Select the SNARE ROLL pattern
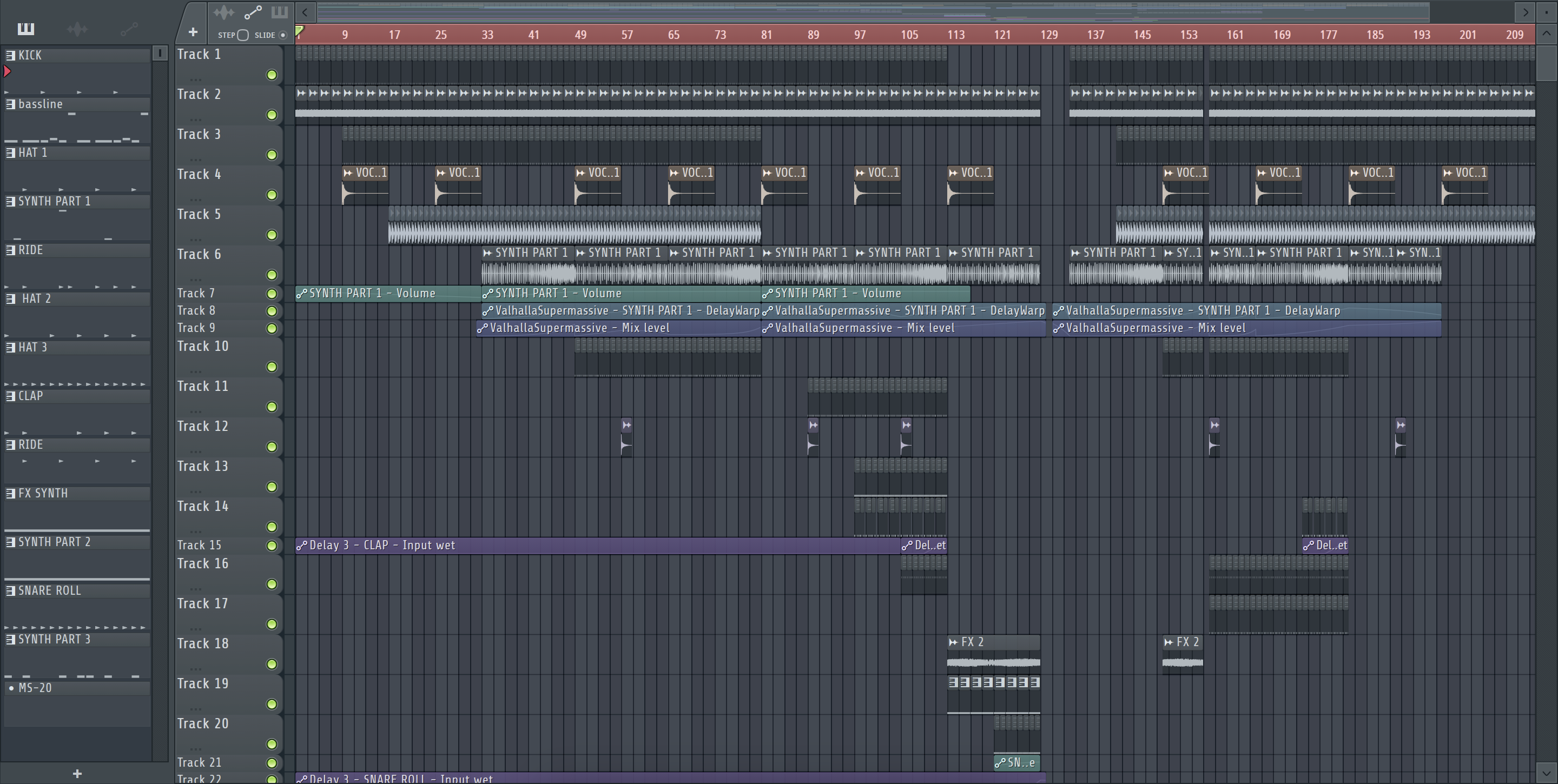The height and width of the screenshot is (784, 1558). click(x=77, y=590)
